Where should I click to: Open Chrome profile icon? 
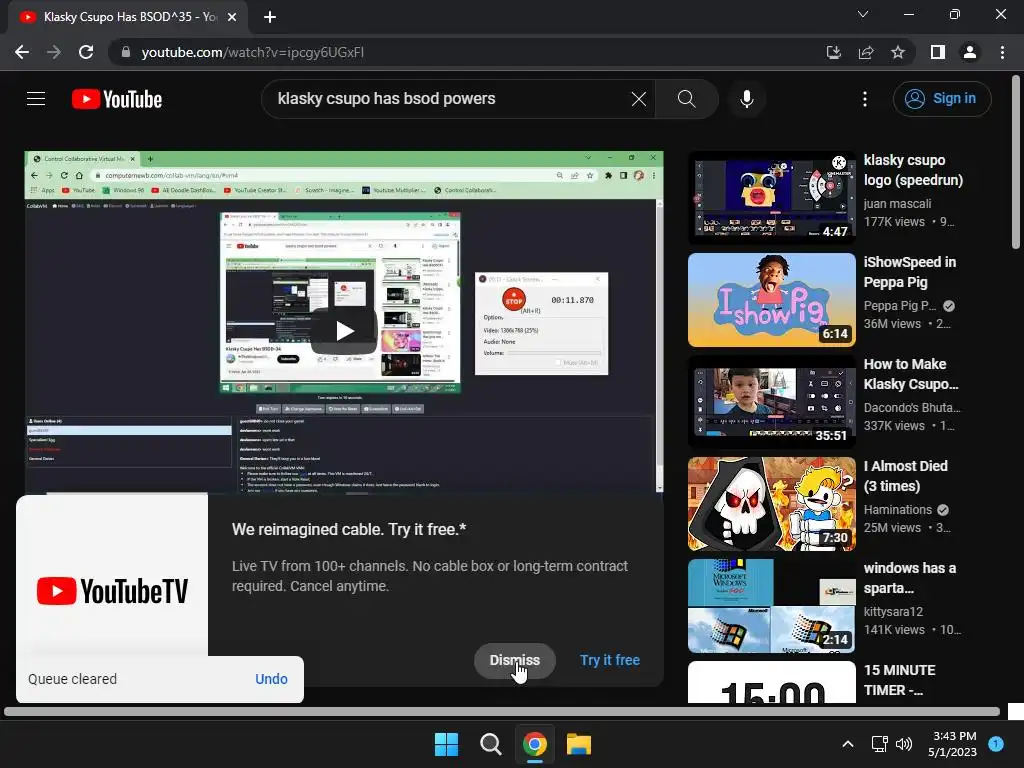[x=970, y=52]
